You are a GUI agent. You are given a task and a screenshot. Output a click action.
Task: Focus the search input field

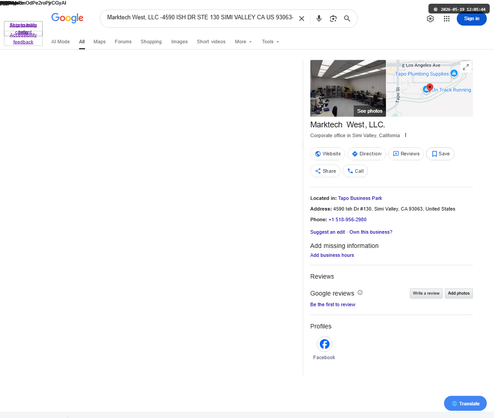[200, 18]
